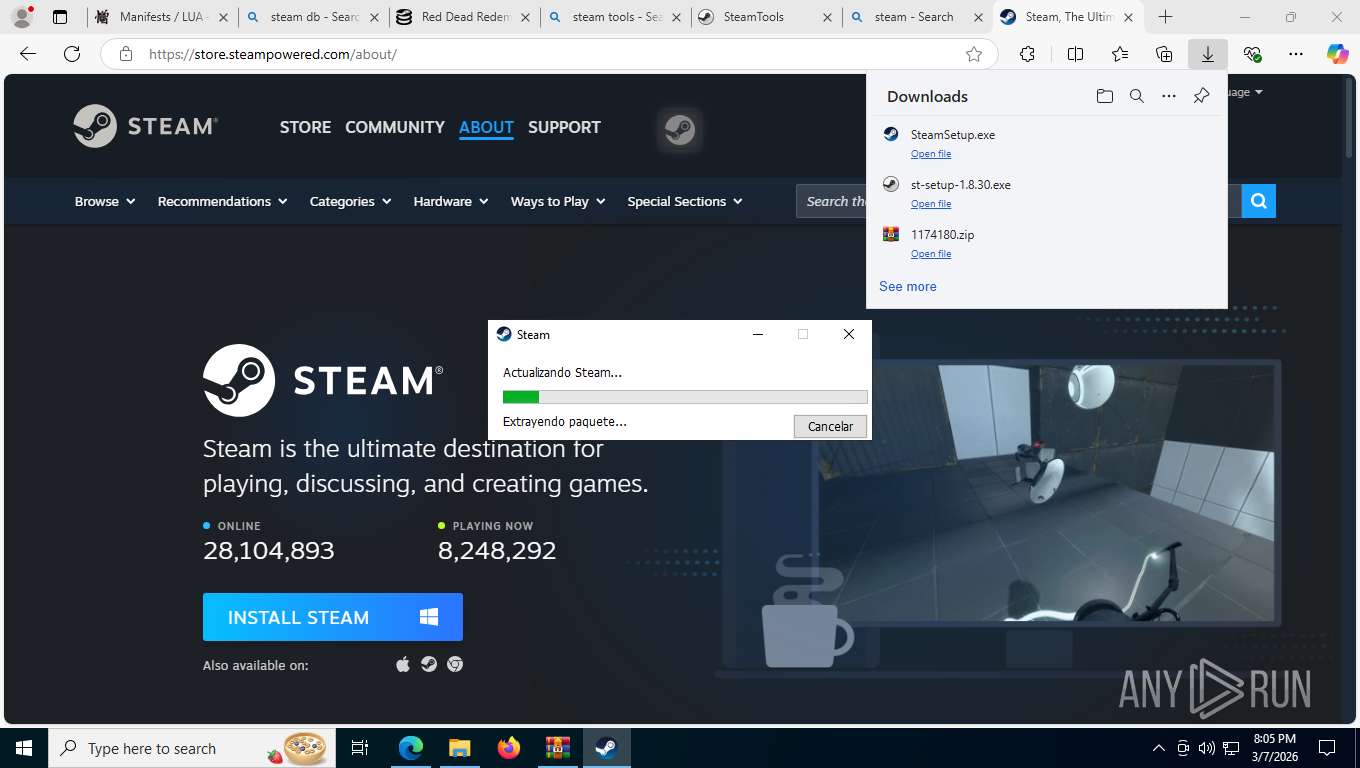Open file link under st-setup-1.8.30.exe
1360x768 pixels.
click(931, 204)
